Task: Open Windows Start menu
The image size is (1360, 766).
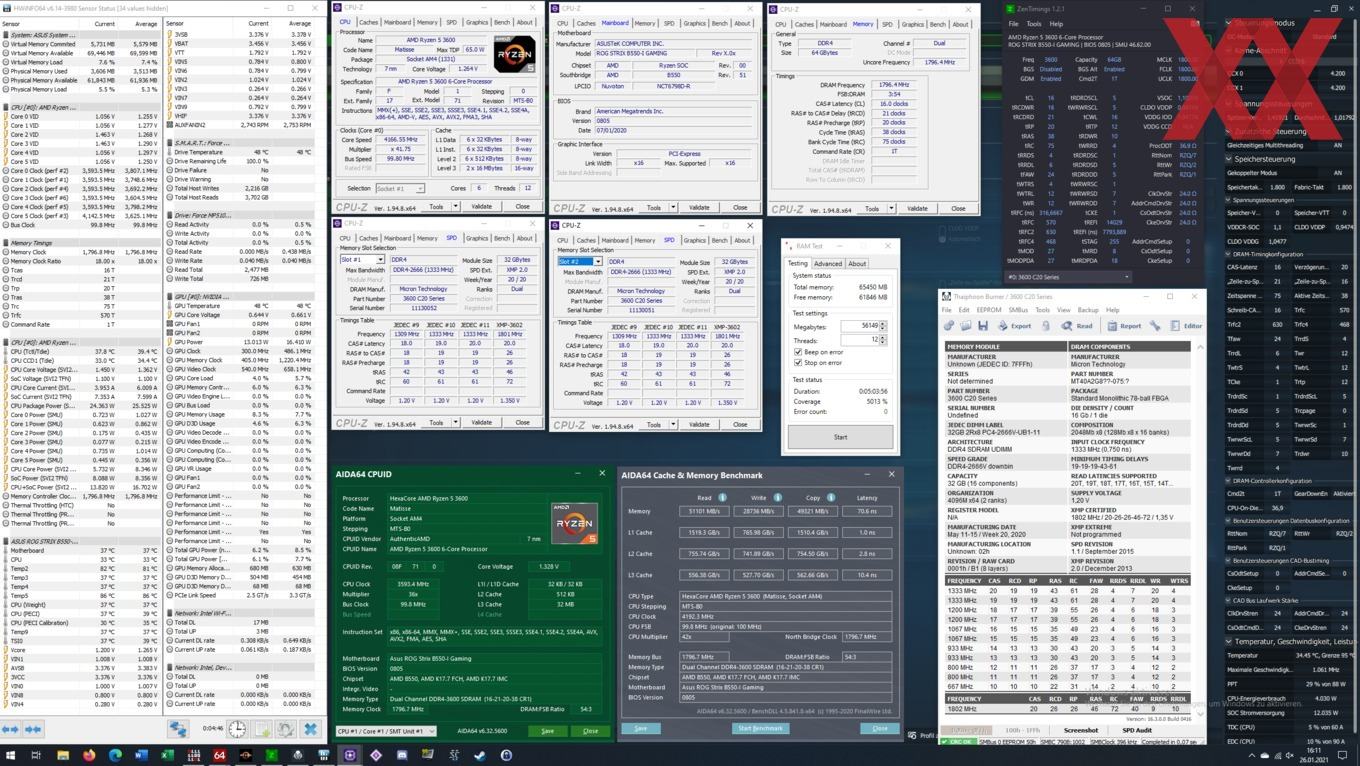Action: 10,755
